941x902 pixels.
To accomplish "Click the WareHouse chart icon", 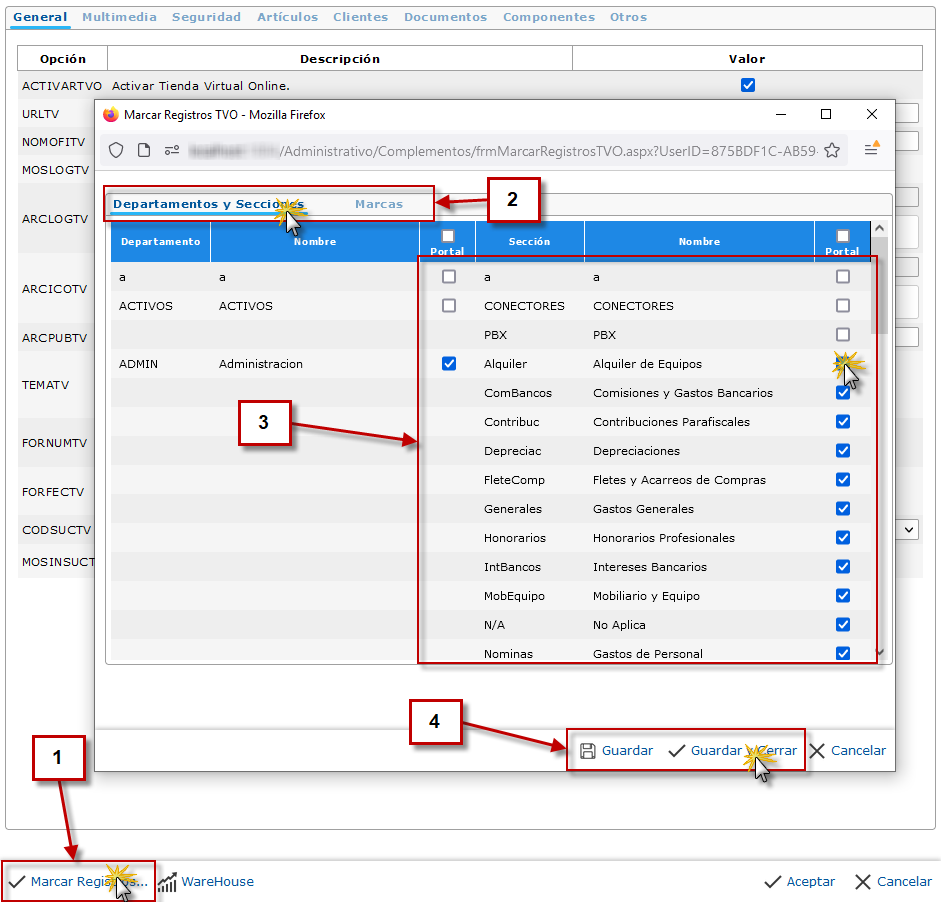I will pos(167,882).
